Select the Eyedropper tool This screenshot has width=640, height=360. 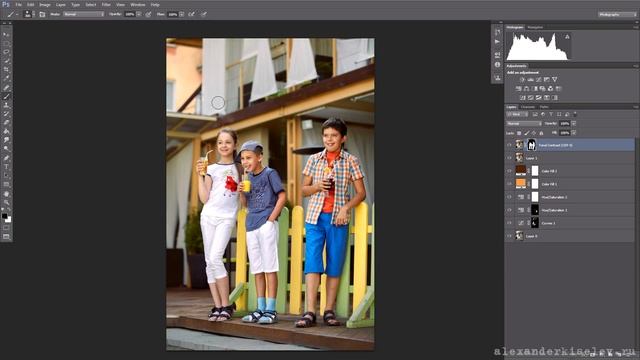pyautogui.click(x=6, y=78)
